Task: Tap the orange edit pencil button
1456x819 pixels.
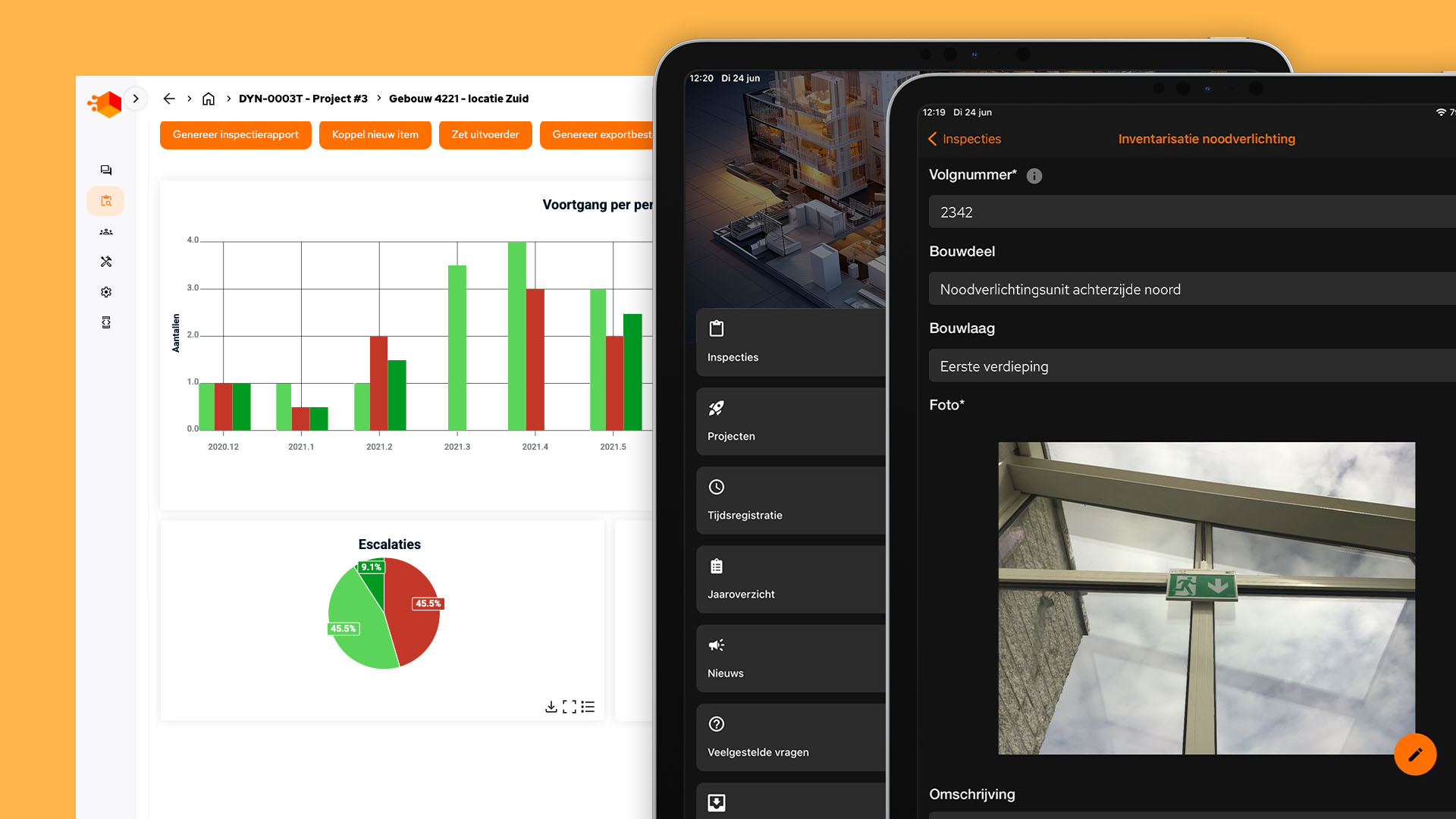Action: pyautogui.click(x=1415, y=755)
